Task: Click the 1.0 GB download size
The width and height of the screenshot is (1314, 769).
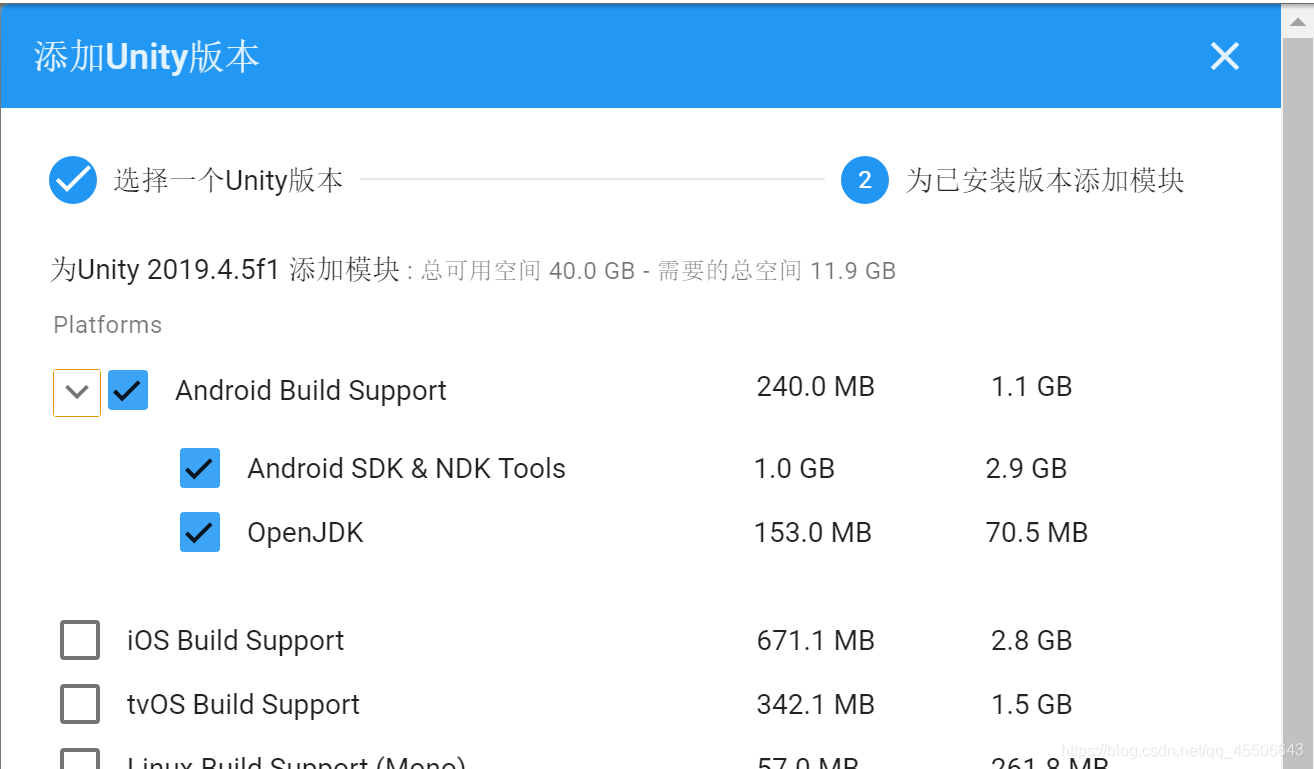Action: (x=794, y=468)
